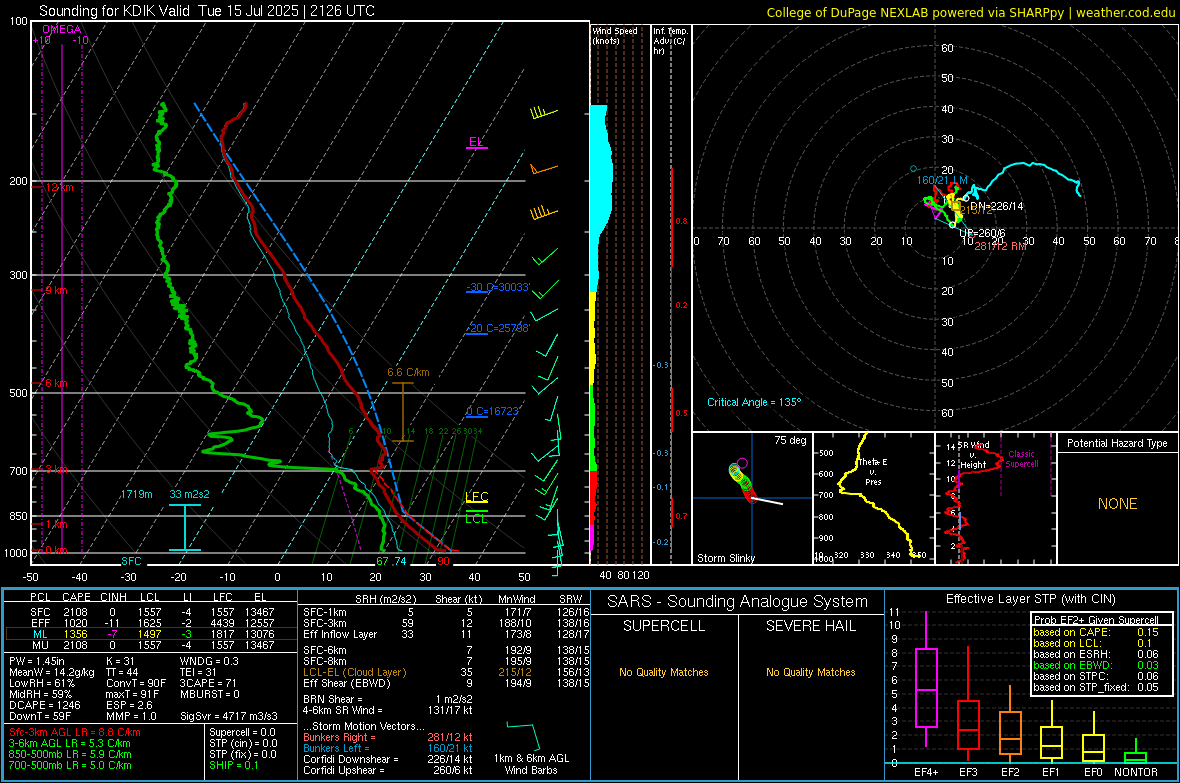Click the DN=226/14 hodograph label

[996, 206]
